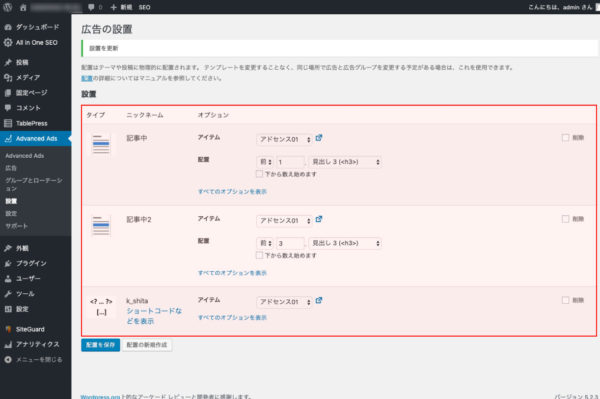
Task: Click the All in One SEO gear icon
Action: (8, 42)
